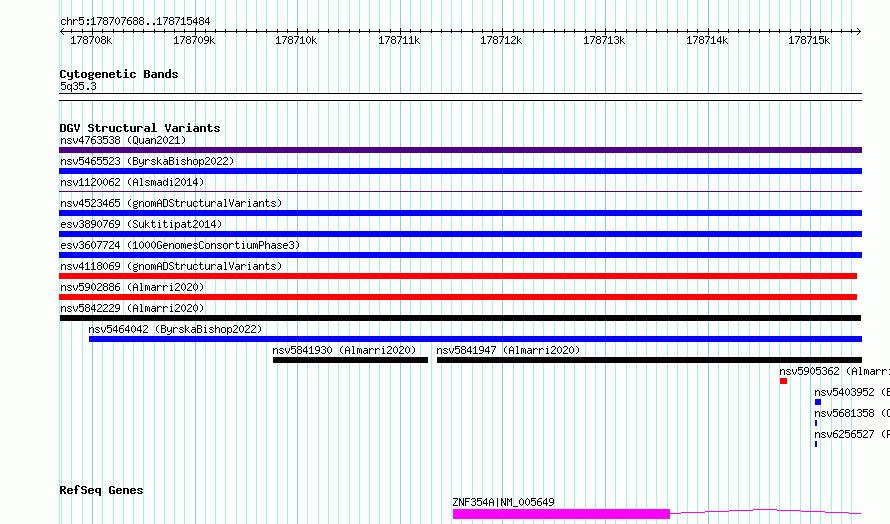This screenshot has width=890, height=524.
Task: Click the blue esv3890769 variant bar
Action: point(460,234)
